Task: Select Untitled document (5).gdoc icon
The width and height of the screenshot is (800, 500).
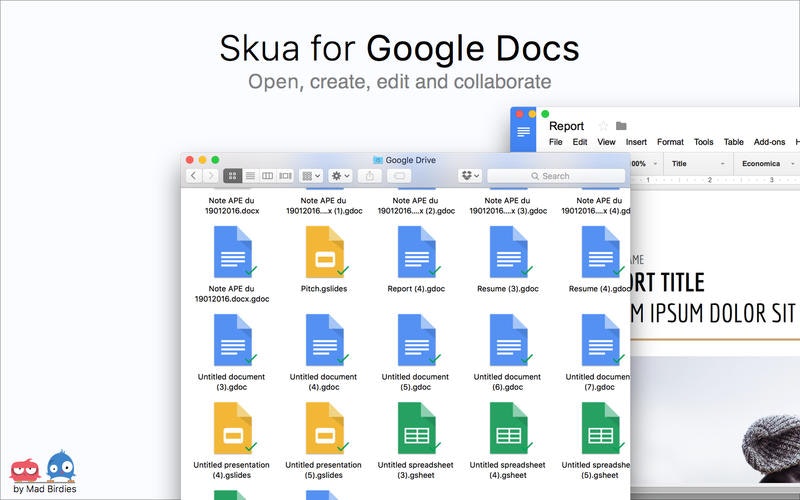Action: click(416, 340)
